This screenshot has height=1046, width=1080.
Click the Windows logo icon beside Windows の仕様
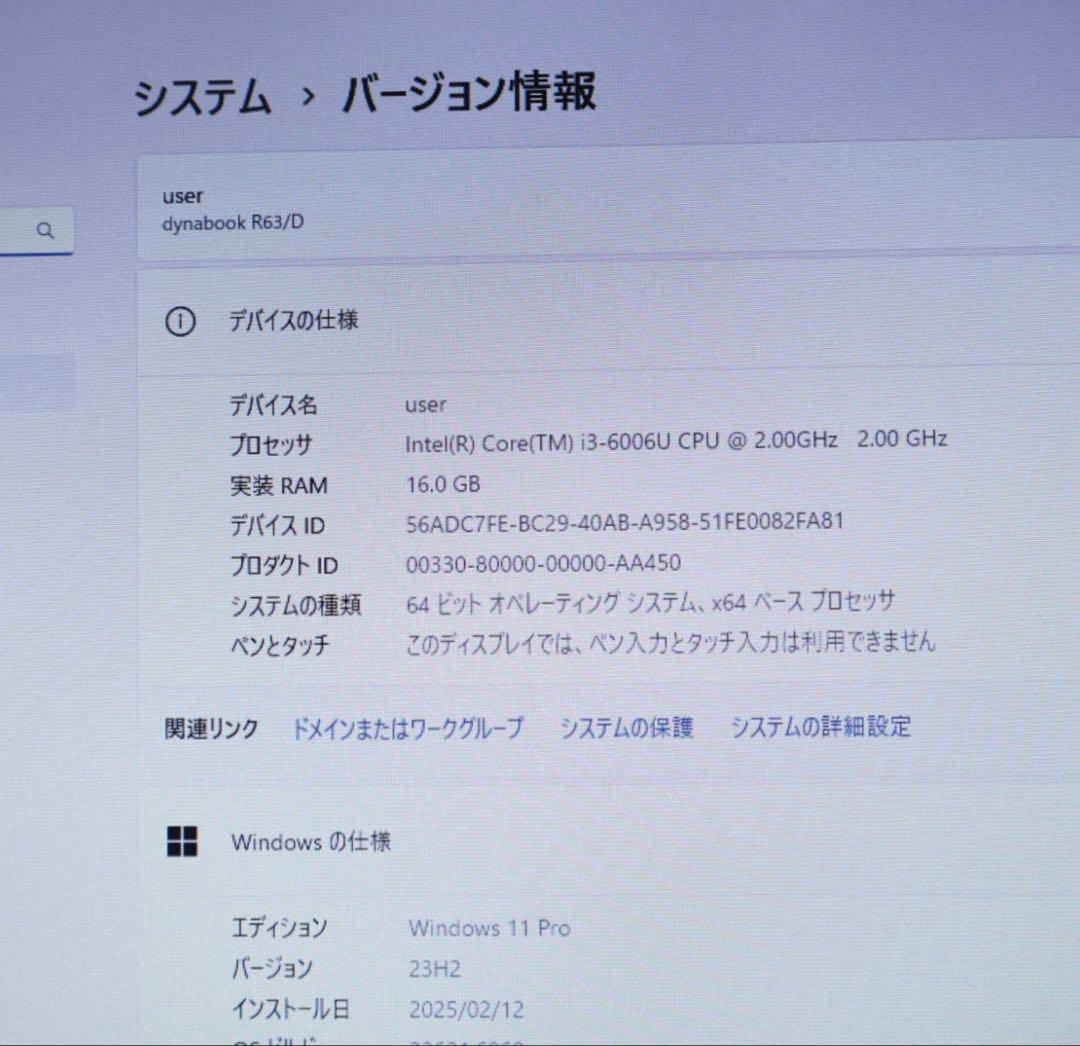[183, 841]
